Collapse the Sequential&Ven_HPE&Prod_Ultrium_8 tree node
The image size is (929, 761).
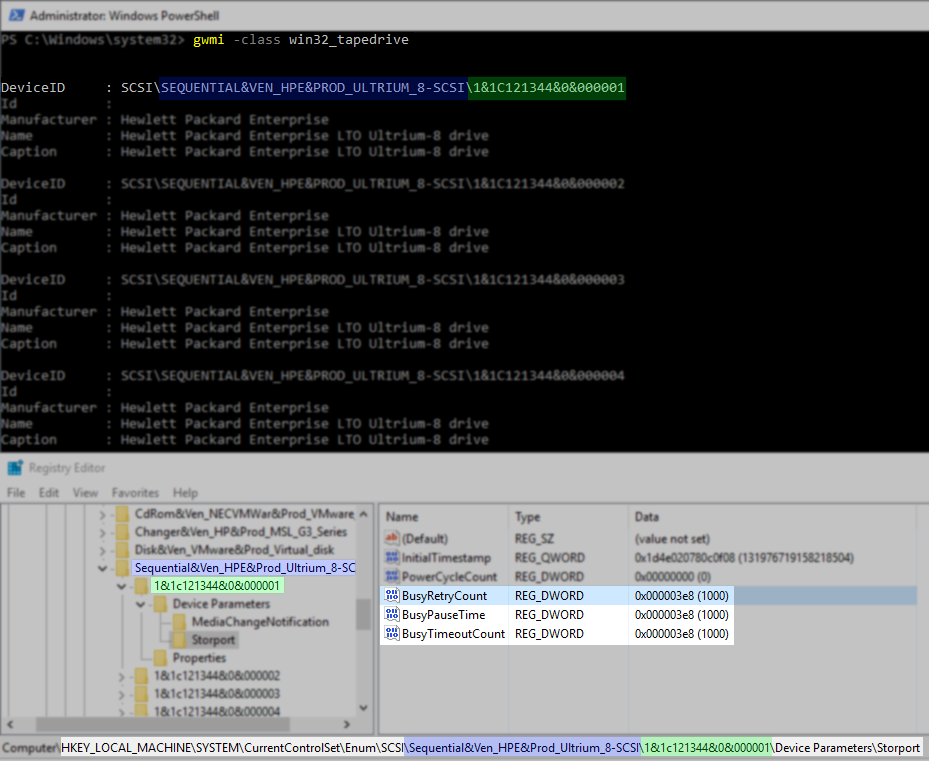pos(102,568)
